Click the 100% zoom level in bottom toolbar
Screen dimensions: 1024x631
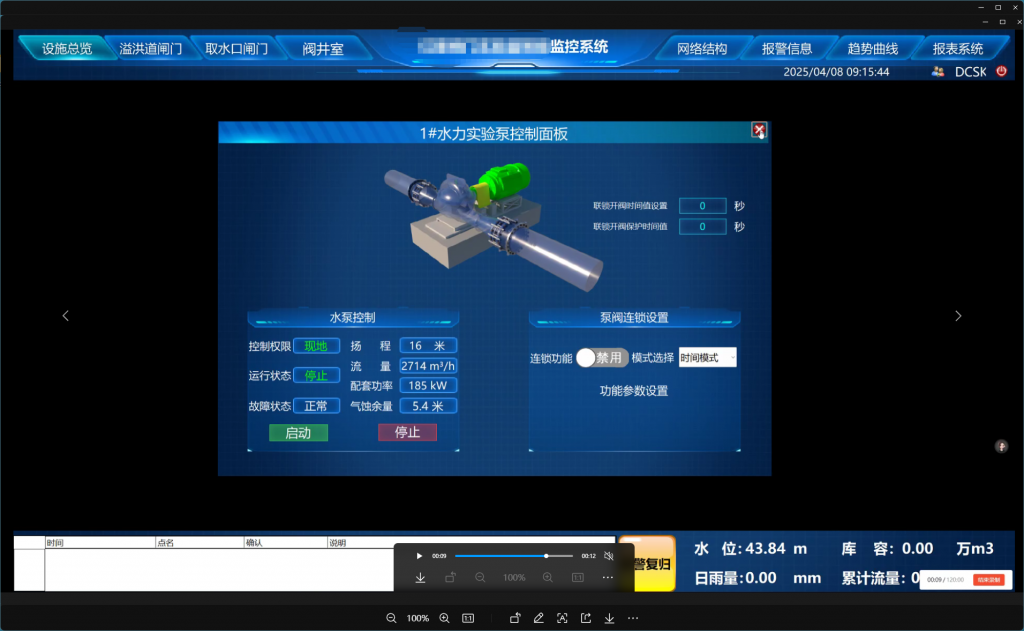[417, 618]
